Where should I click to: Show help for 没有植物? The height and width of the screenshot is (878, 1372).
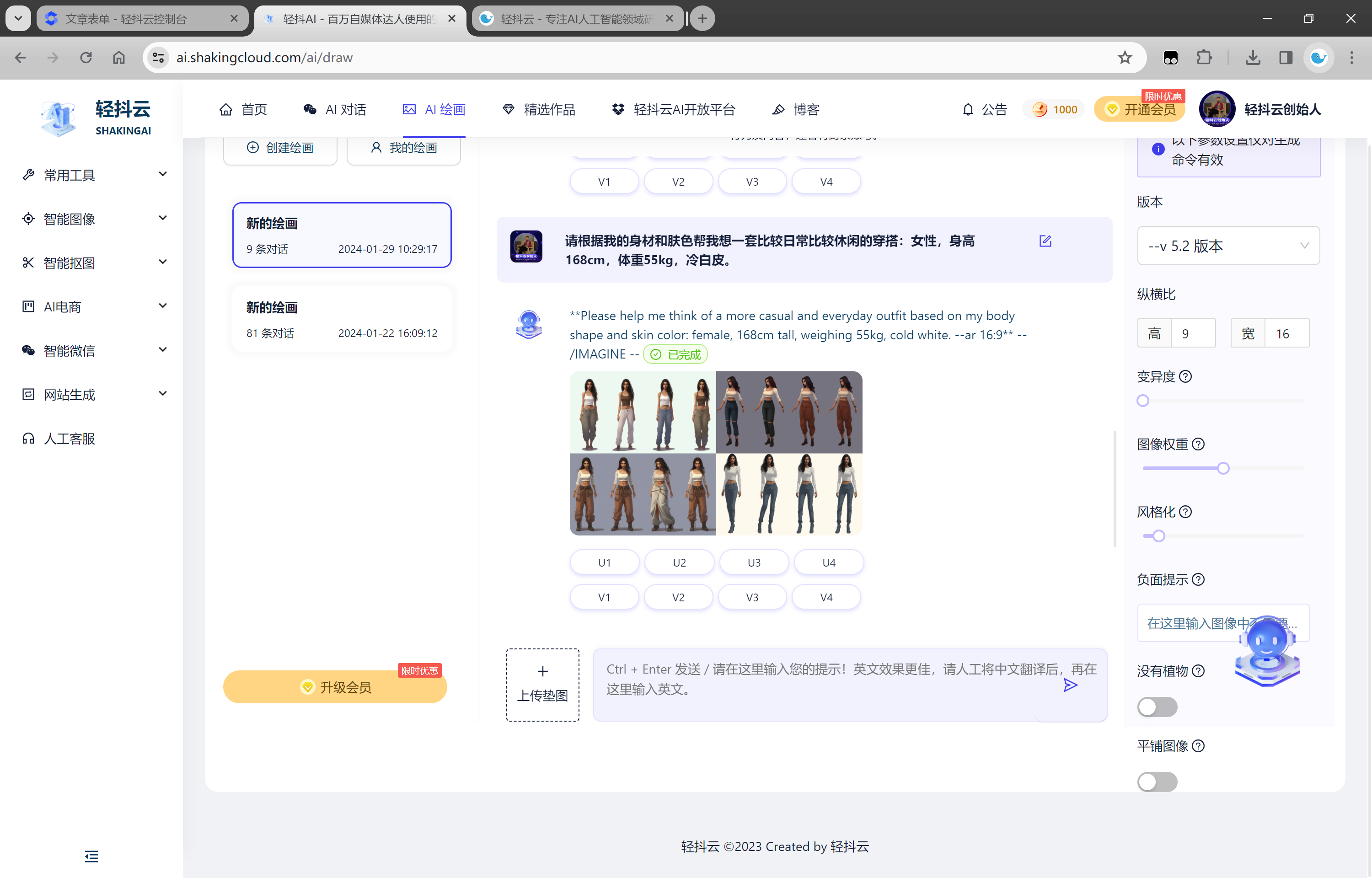pyautogui.click(x=1198, y=670)
